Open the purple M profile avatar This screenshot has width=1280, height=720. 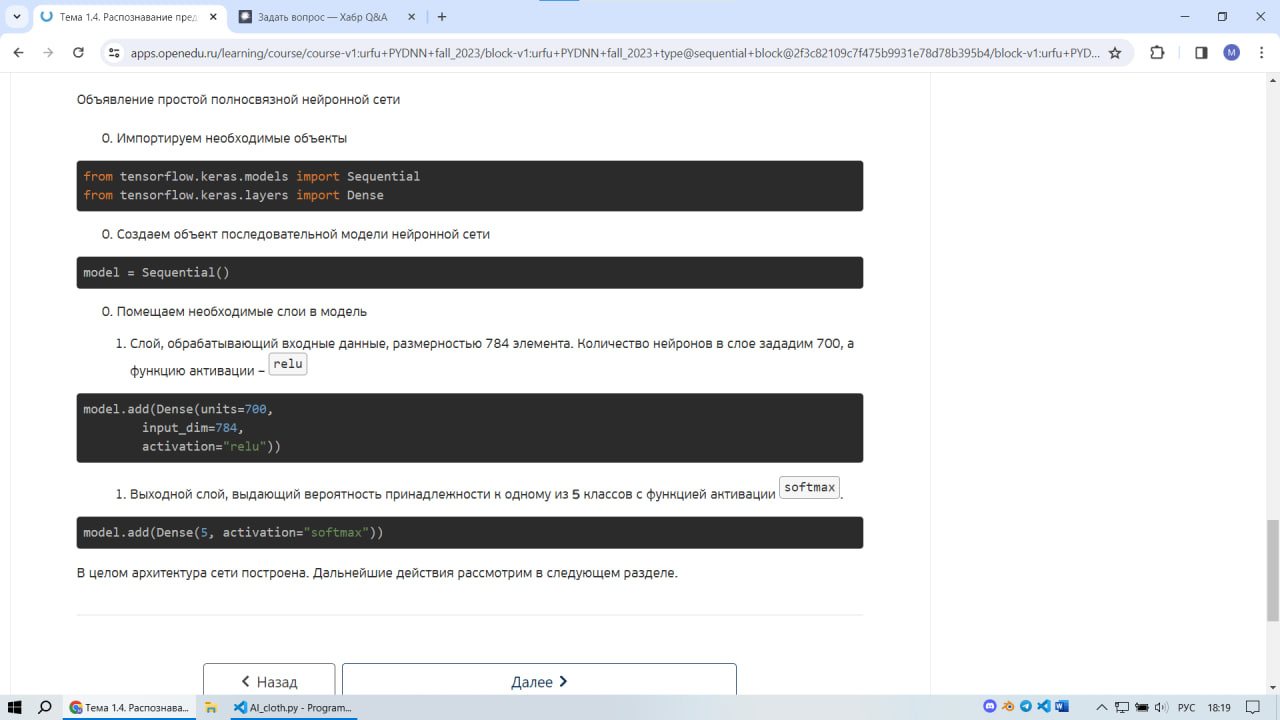coord(1231,53)
